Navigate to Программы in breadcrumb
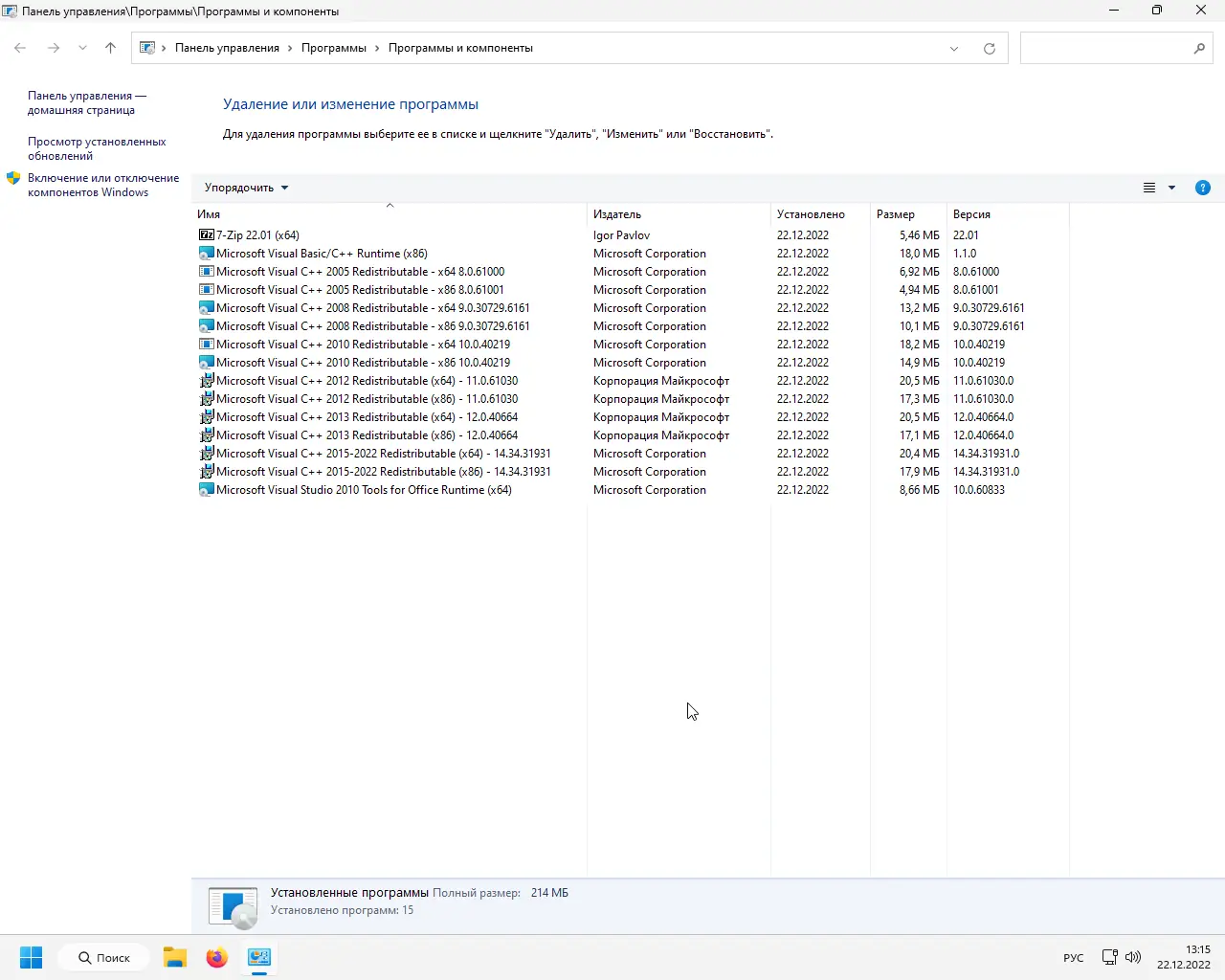This screenshot has height=980, width=1225. 334,48
